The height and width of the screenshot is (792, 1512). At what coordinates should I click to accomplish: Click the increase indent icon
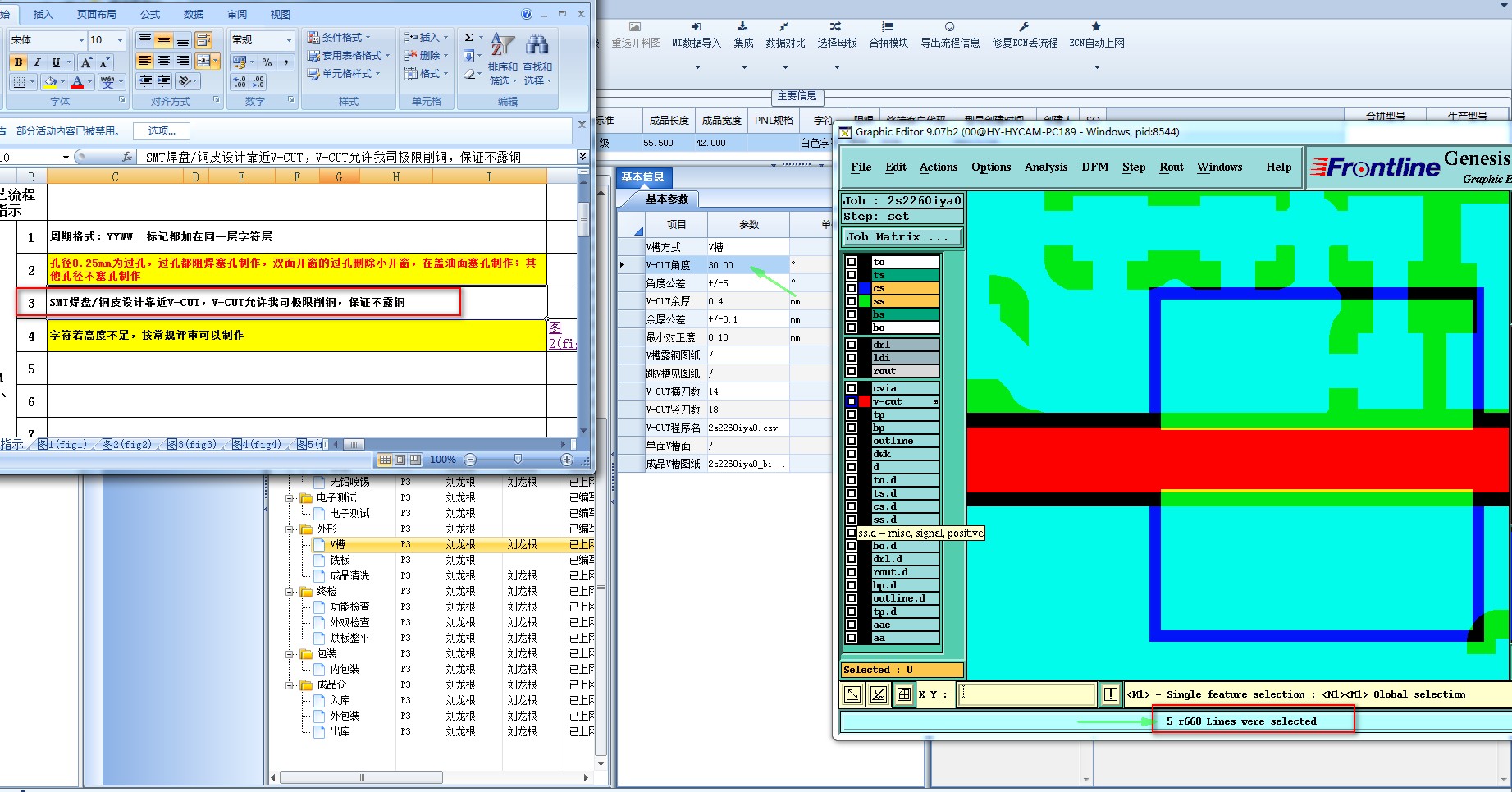pos(164,80)
